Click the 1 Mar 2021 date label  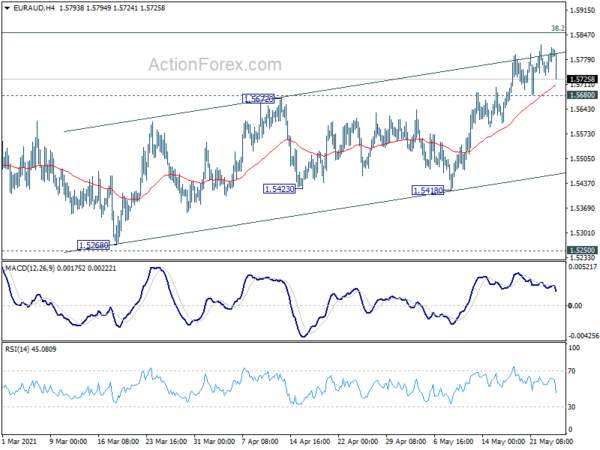tap(19, 441)
